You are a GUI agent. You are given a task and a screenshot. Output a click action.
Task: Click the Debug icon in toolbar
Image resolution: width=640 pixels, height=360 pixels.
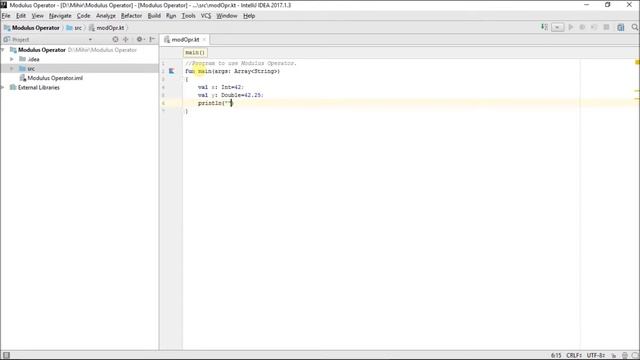pyautogui.click(x=582, y=27)
